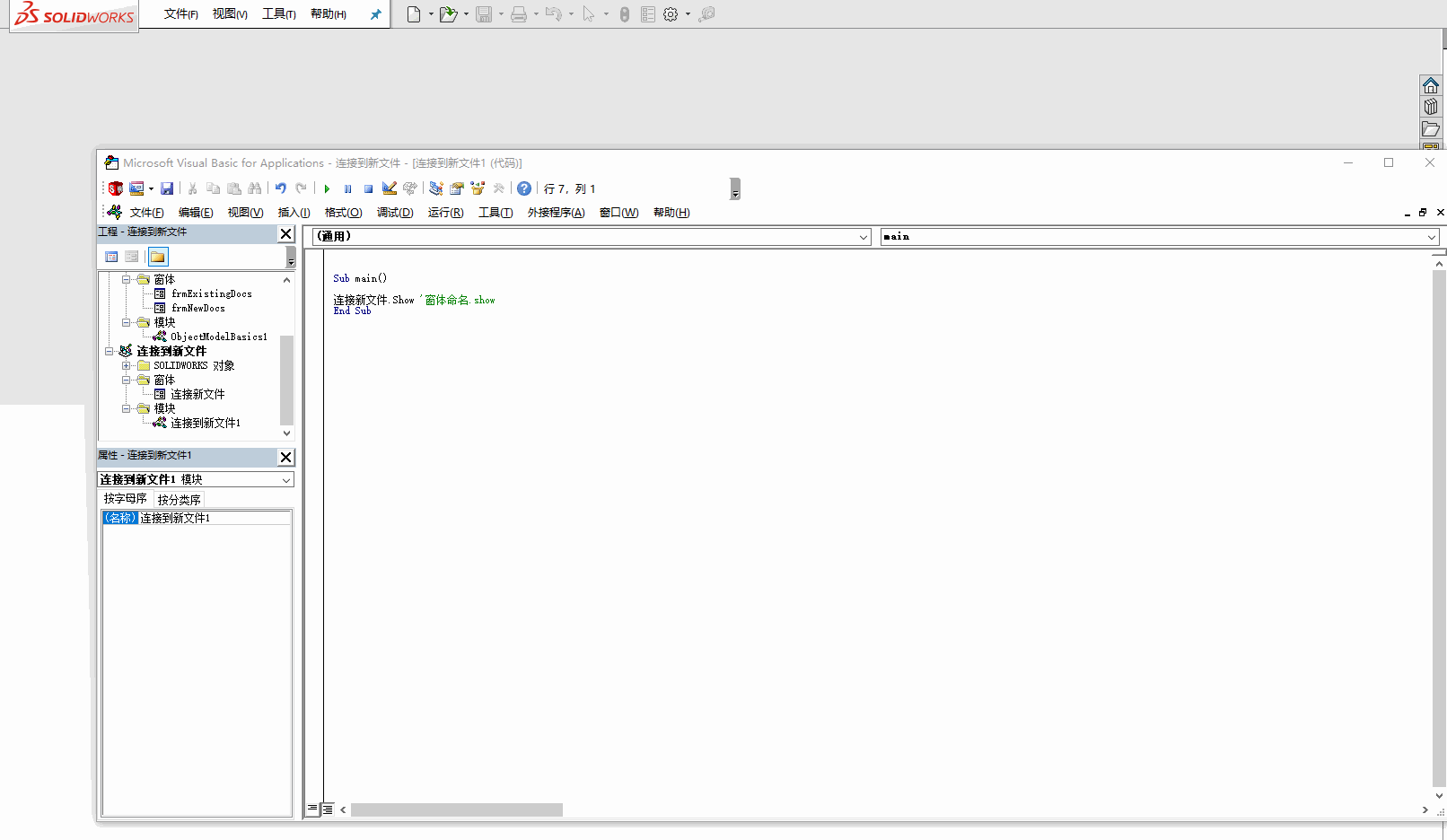Screen dimensions: 1447x840
Task: Open the VBA 文件(F) menu
Action: point(146,213)
